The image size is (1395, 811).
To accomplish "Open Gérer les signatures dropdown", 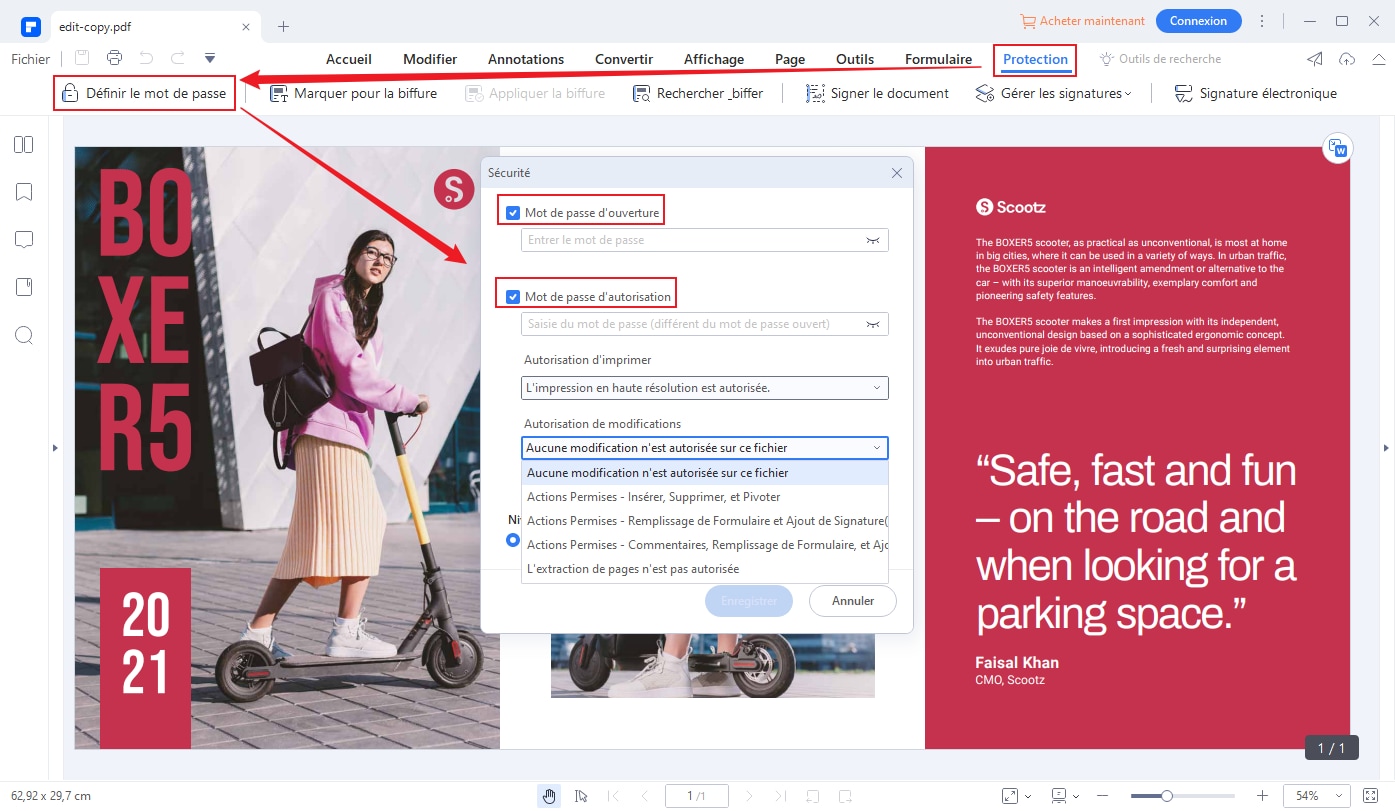I will tap(1053, 93).
